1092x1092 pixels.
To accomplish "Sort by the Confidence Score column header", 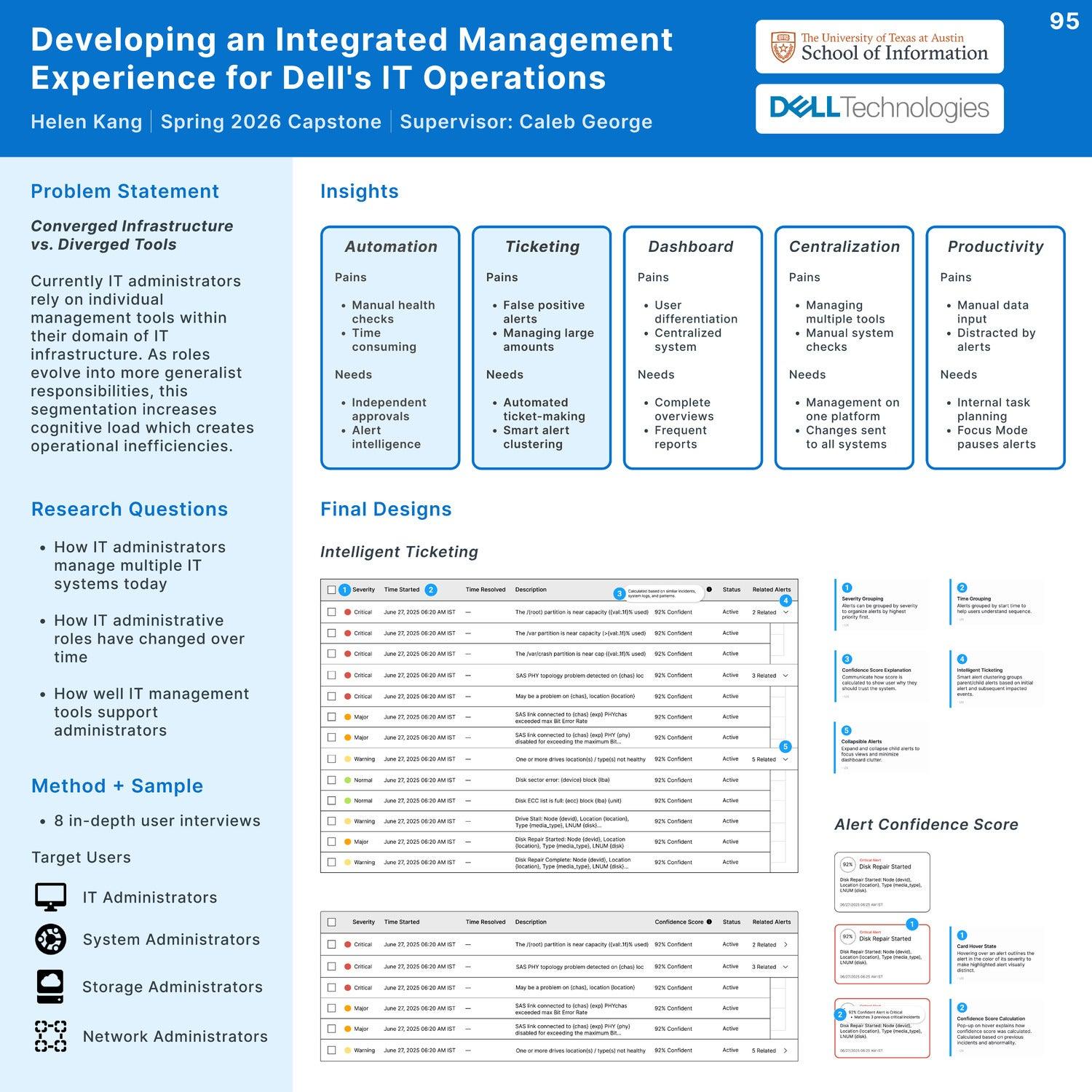I will coord(679,922).
